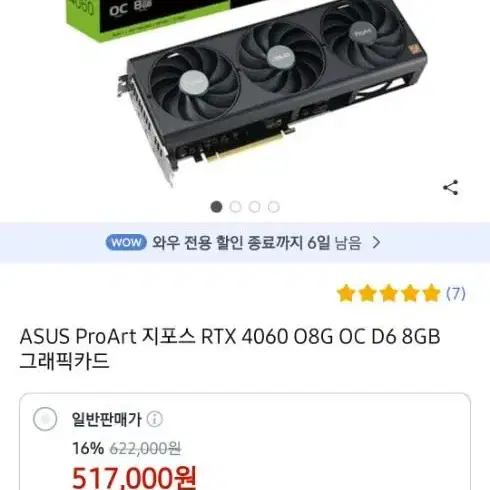This screenshot has height=490, width=490.
Task: Go to the second carousel image dot
Action: (235, 207)
